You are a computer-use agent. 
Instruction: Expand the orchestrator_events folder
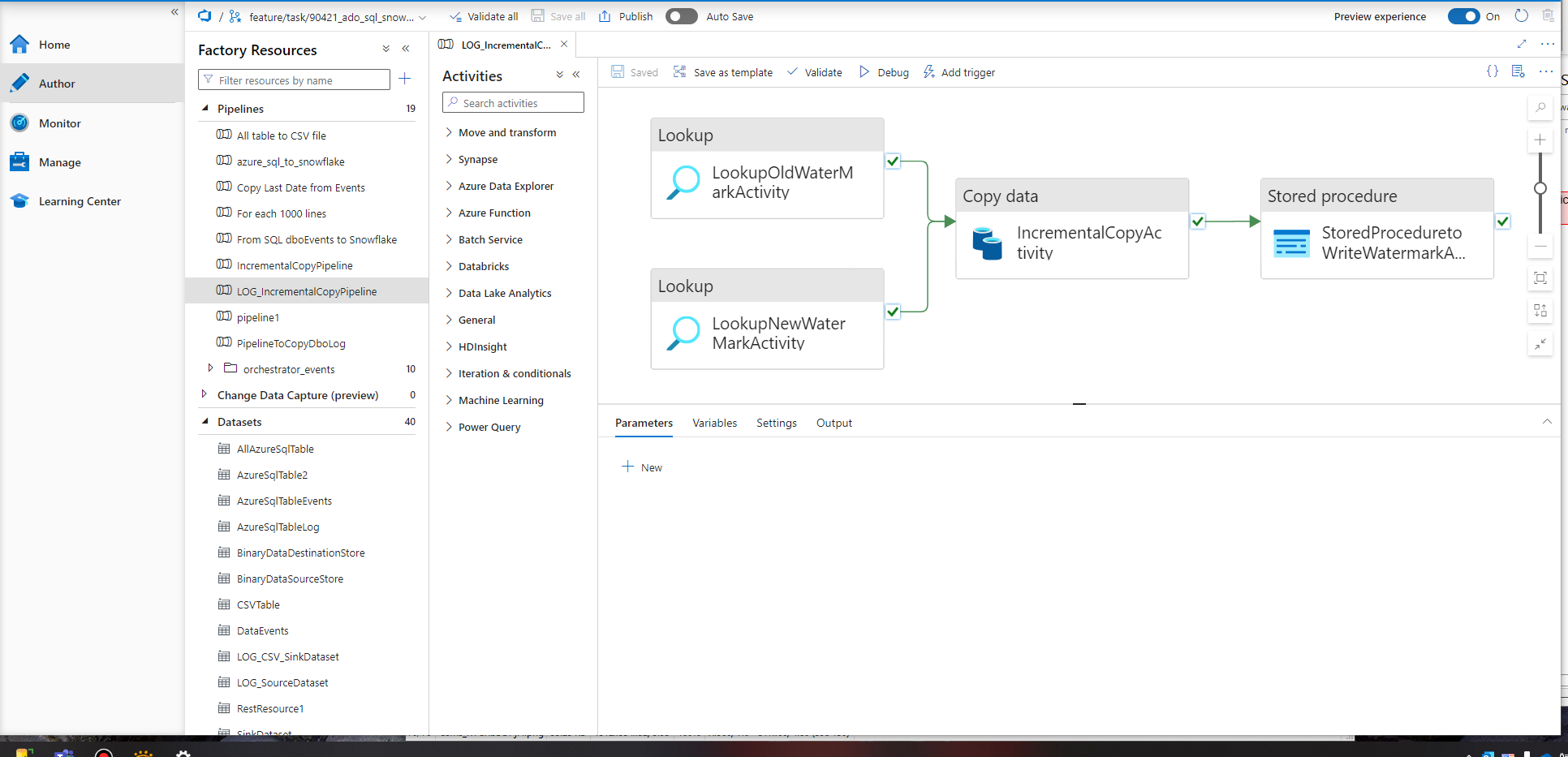[x=209, y=368]
